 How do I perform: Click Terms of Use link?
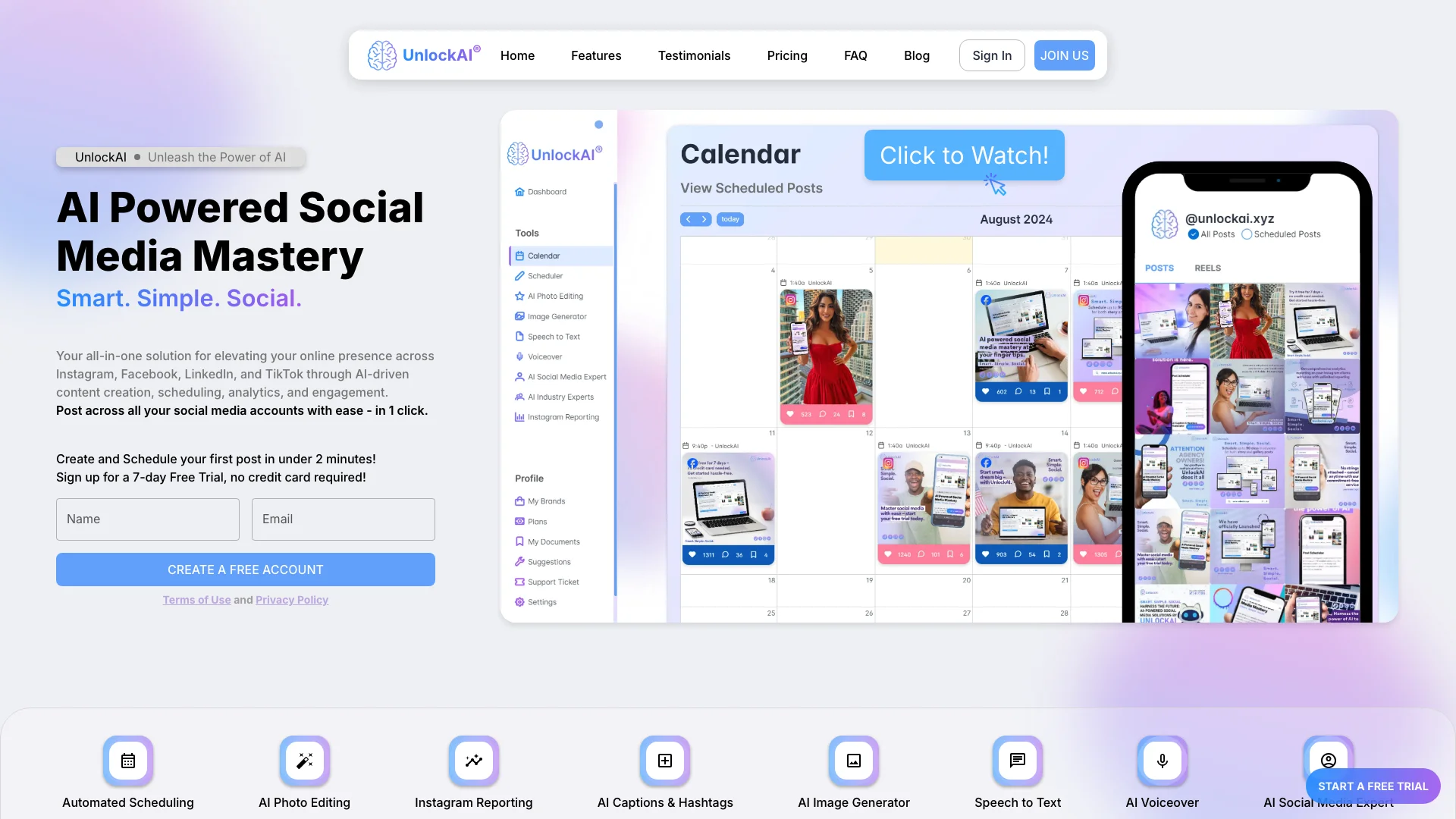[196, 599]
